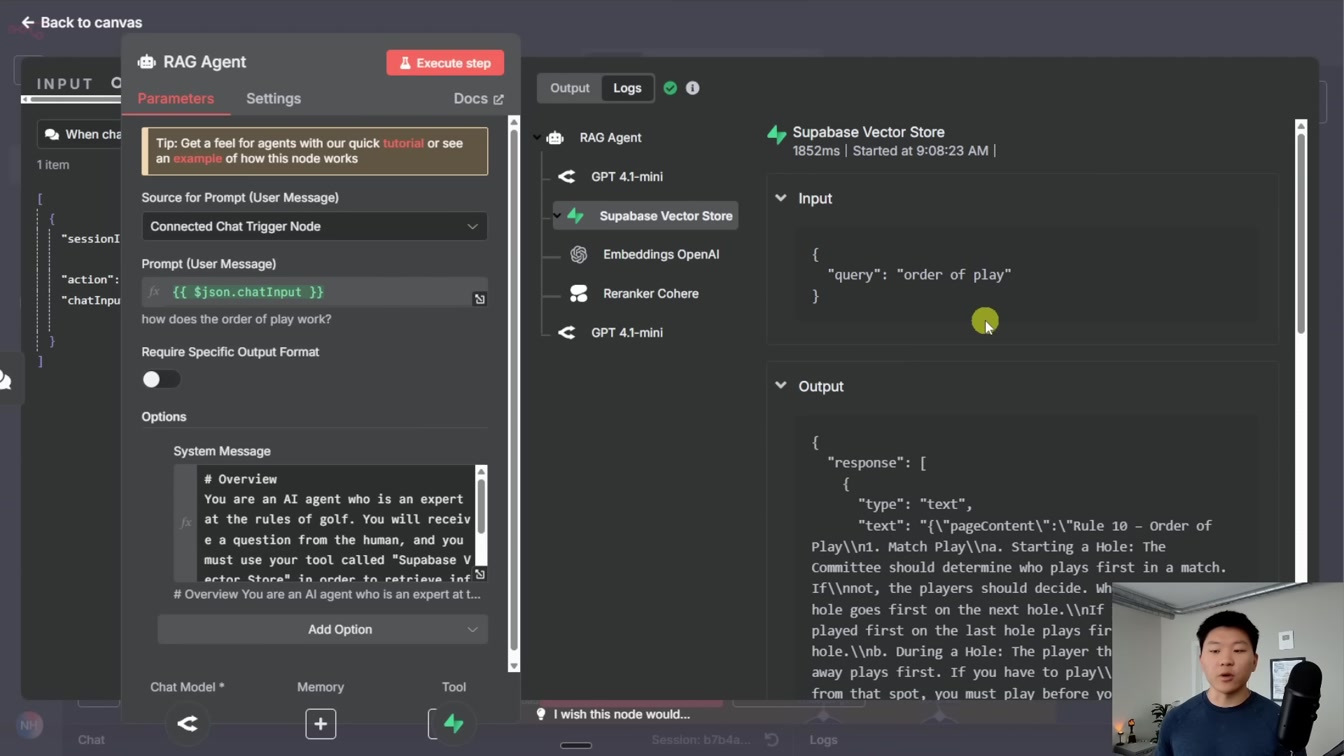Screen dimensions: 1344x756
Task: Select the first GPT 4.1-mini log entry
Action: pyautogui.click(x=626, y=177)
